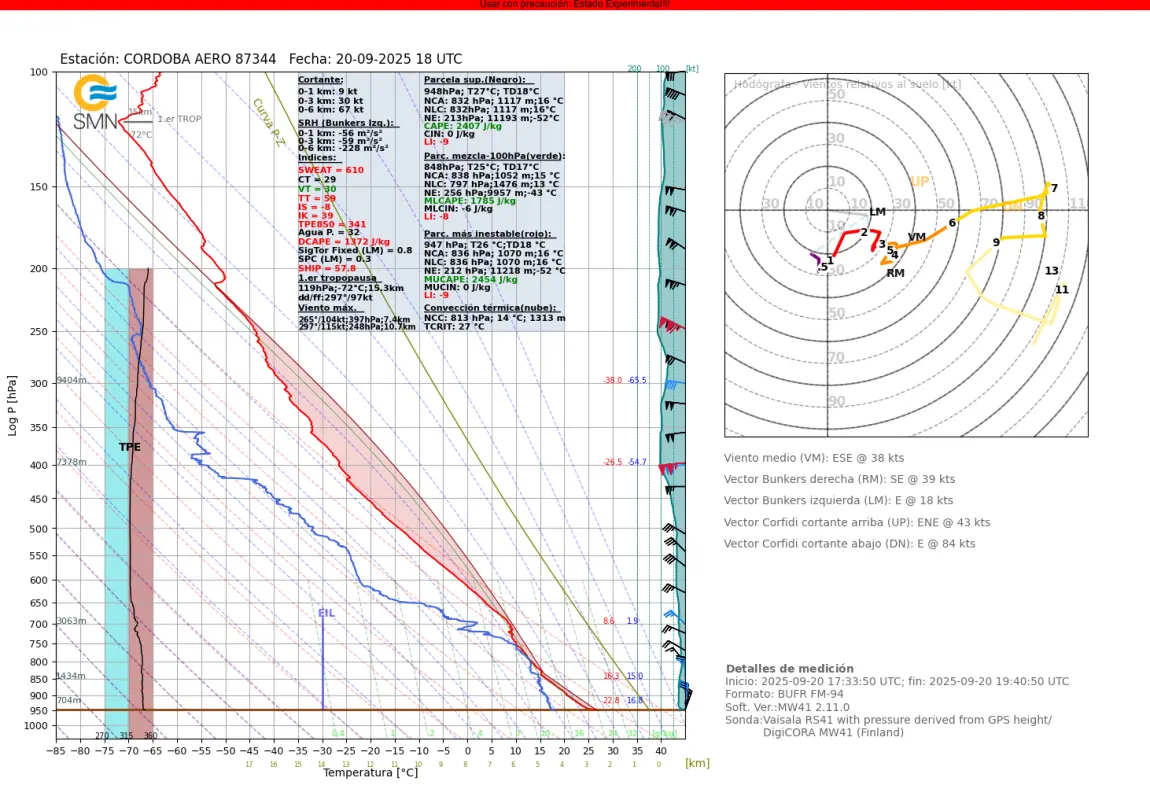Click the MUCAPE: 2454 J/kg value

pos(470,279)
